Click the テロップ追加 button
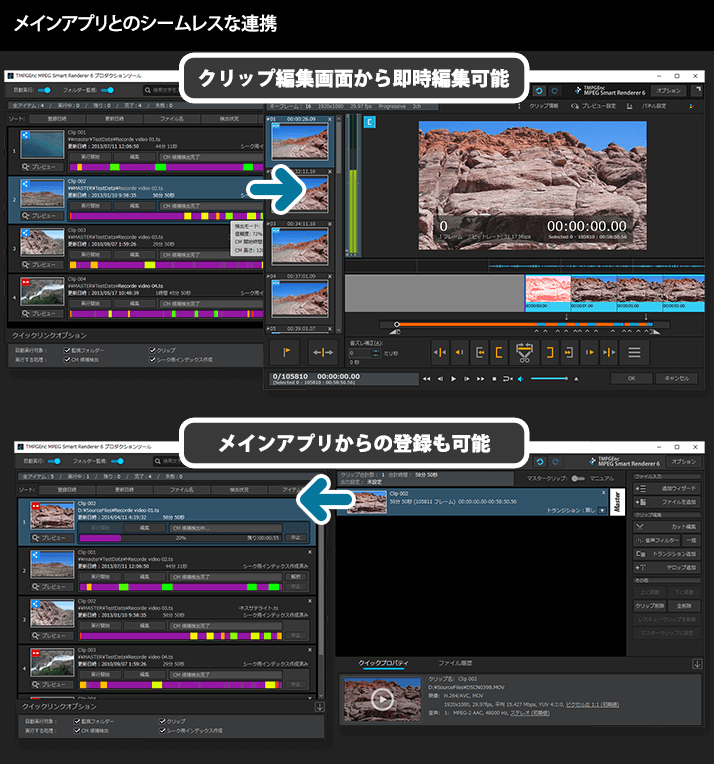This screenshot has height=764, width=714. pos(667,568)
